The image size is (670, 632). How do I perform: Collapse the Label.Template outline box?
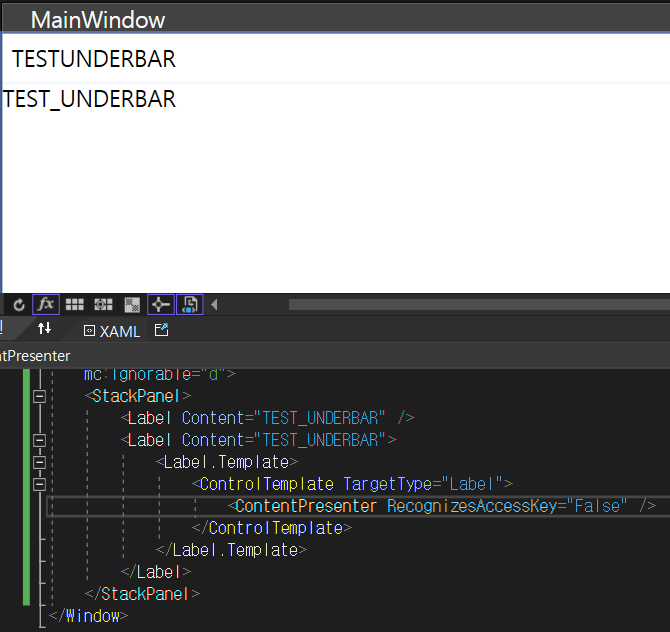(x=39, y=462)
